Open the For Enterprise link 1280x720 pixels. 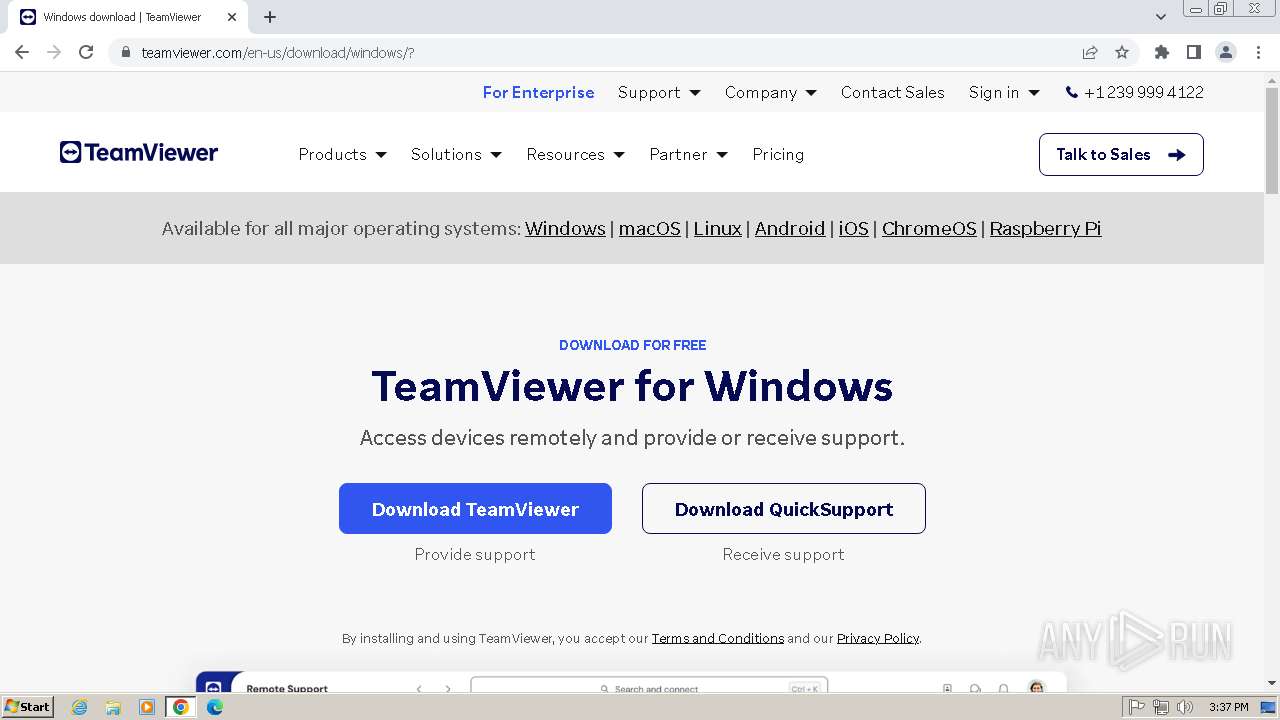coord(538,92)
